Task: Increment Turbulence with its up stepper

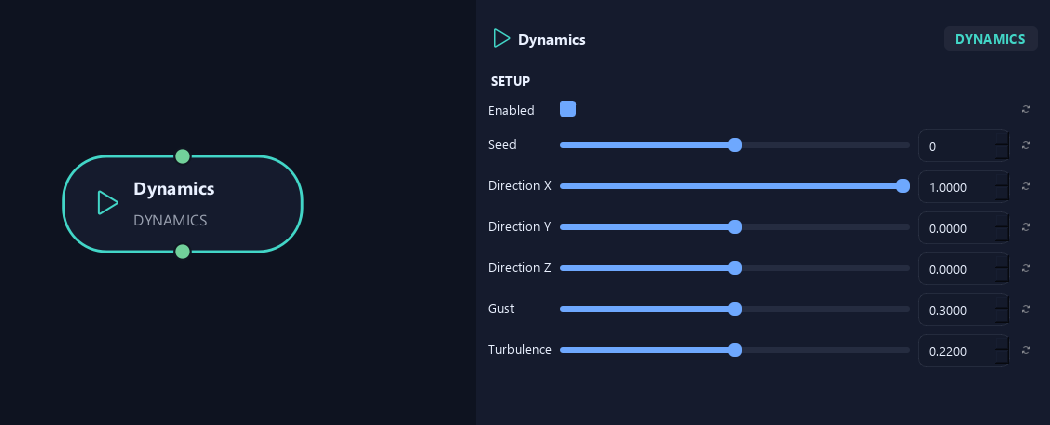Action: click(1002, 342)
